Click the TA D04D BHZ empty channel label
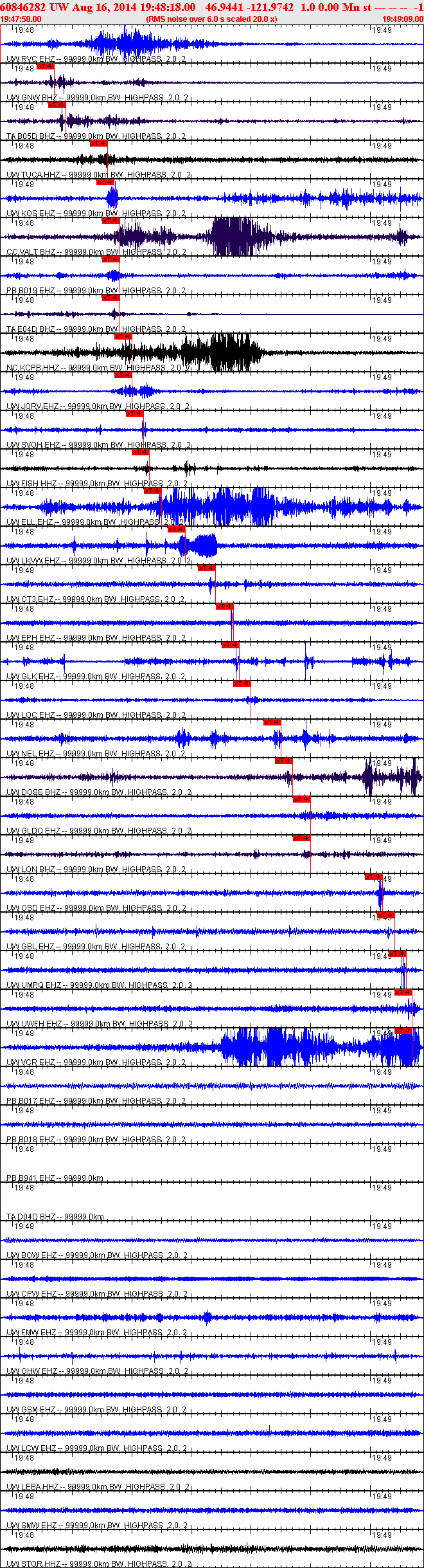This screenshot has height=1568, width=424. click(x=31, y=1217)
